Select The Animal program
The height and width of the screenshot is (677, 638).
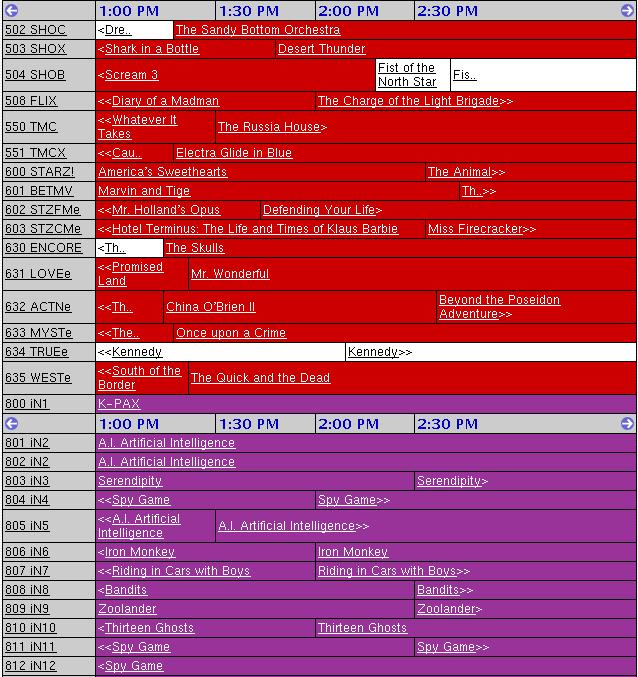point(459,171)
